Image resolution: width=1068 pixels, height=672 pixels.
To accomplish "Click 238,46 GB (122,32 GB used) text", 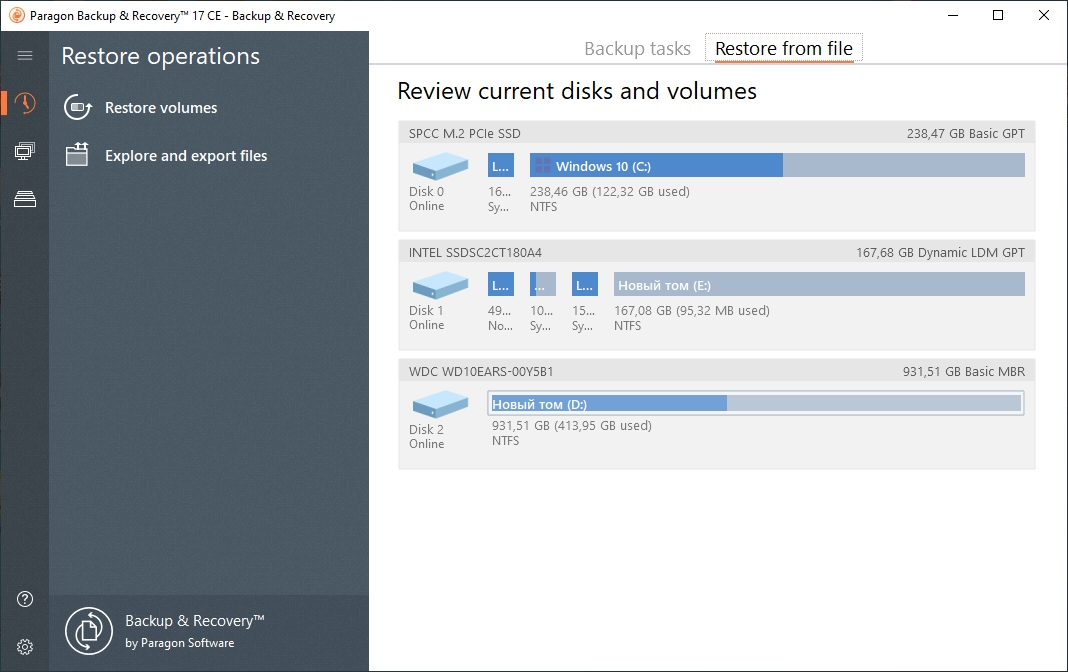I will pyautogui.click(x=610, y=191).
